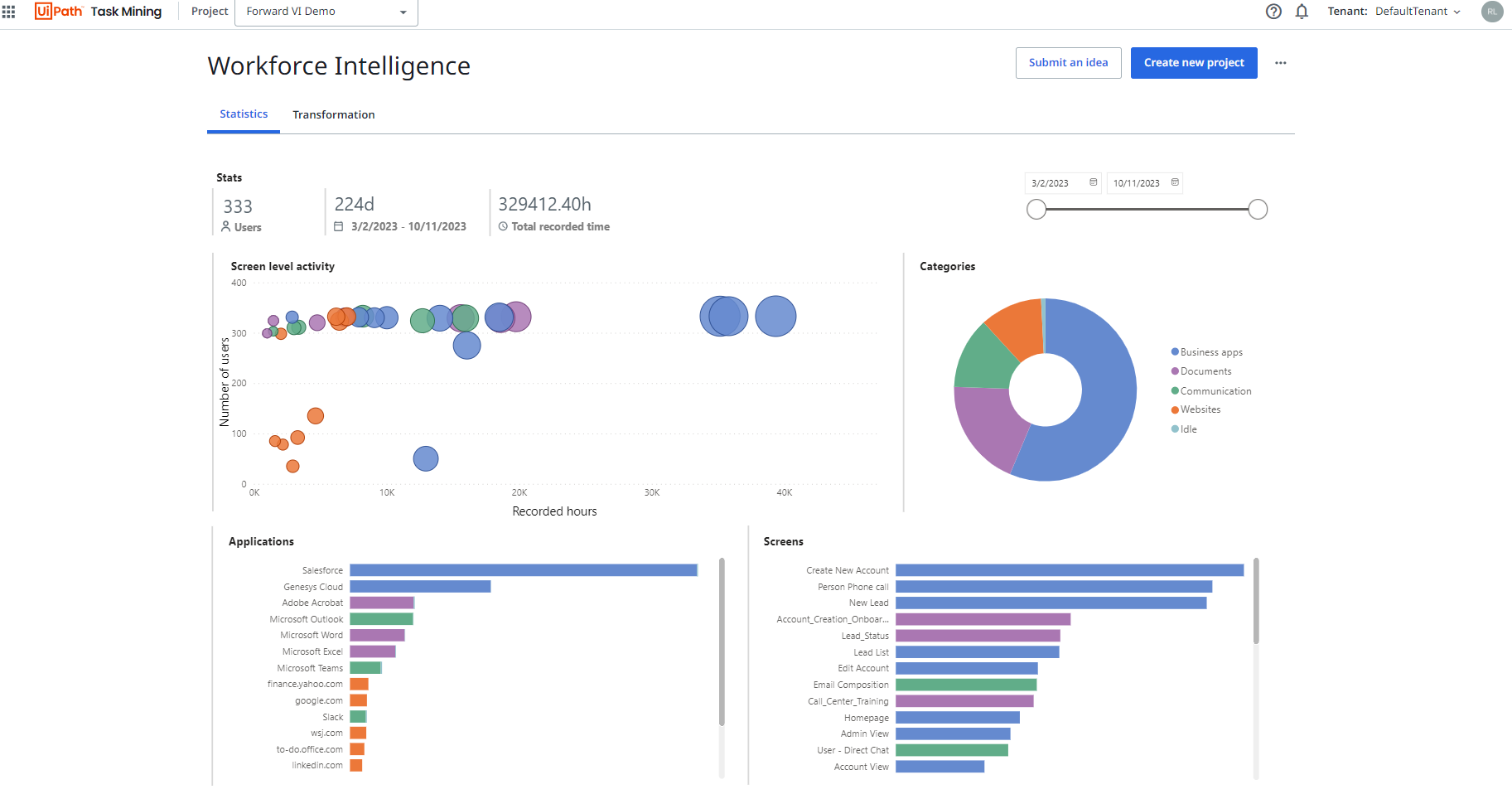The height and width of the screenshot is (799, 1512).
Task: Click the clock icon beside Total recorded time
Action: tap(503, 226)
